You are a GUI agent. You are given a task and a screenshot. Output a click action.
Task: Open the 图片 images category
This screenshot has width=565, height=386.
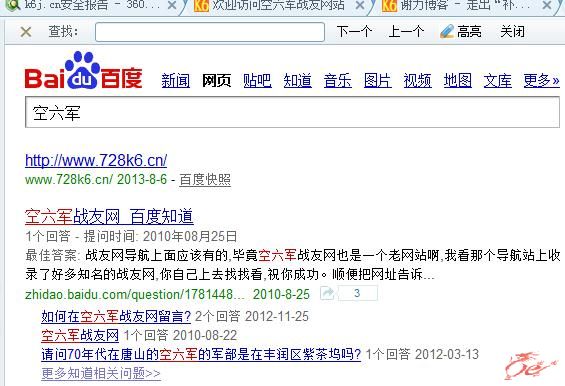(377, 80)
